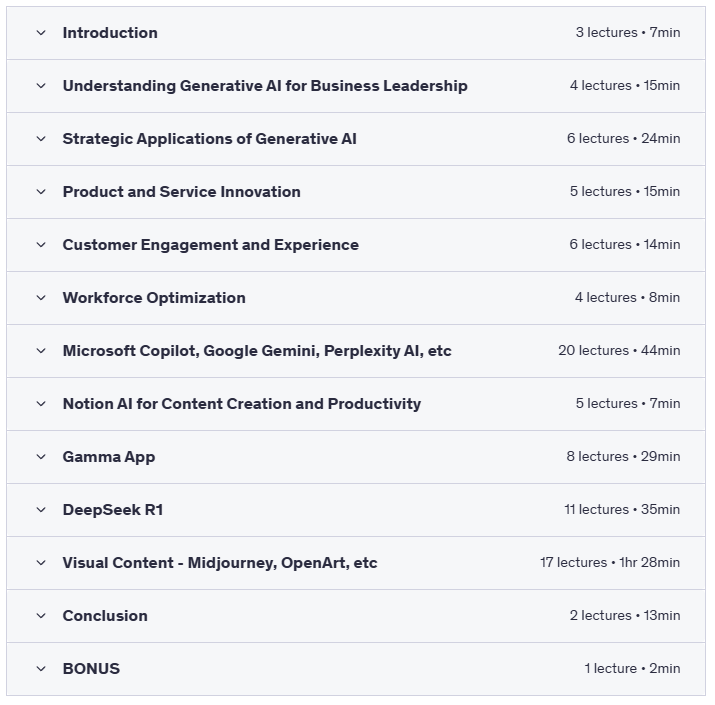The width and height of the screenshot is (715, 705).
Task: Expand the Introduction section chevron
Action: (x=41, y=33)
